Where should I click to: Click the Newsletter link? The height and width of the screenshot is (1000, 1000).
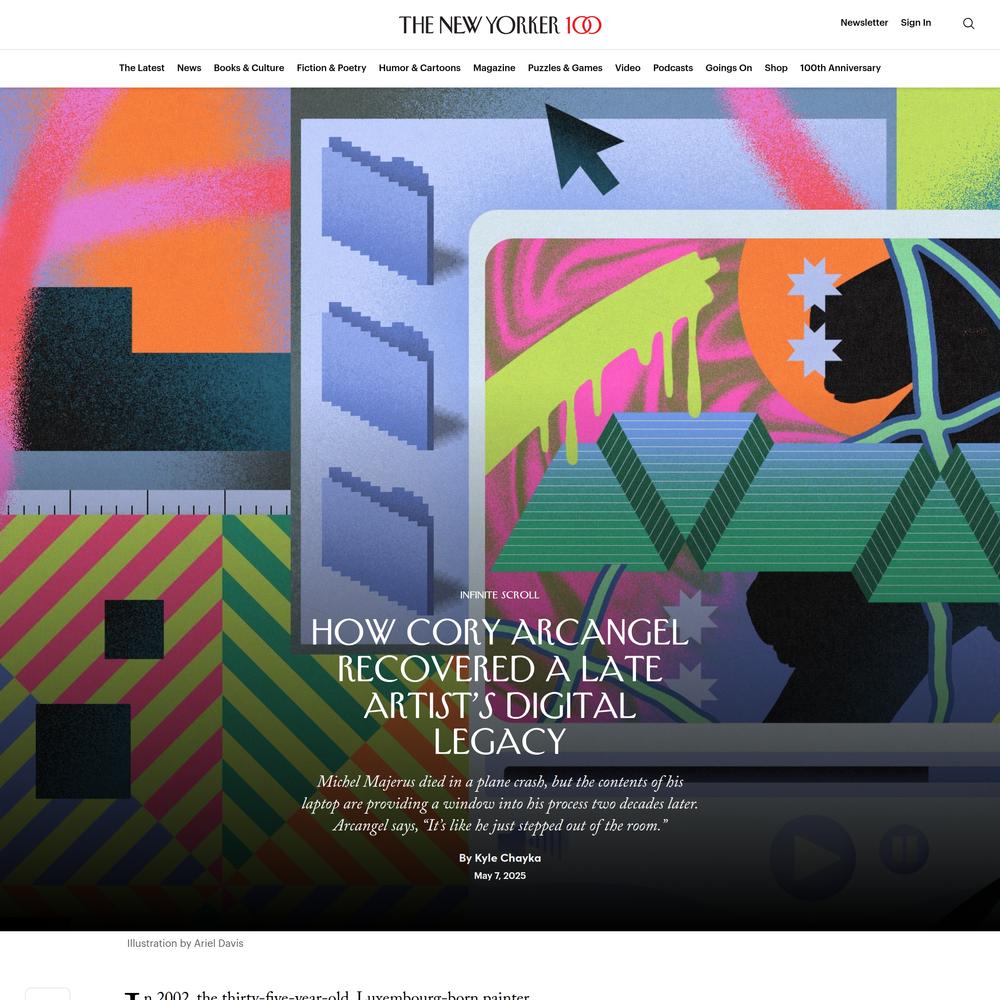tap(864, 22)
